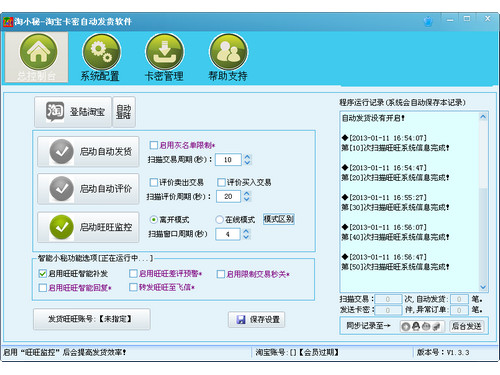Go to the 帮助支持 tab
Viewport: 500px width, 375px height.
(228, 57)
